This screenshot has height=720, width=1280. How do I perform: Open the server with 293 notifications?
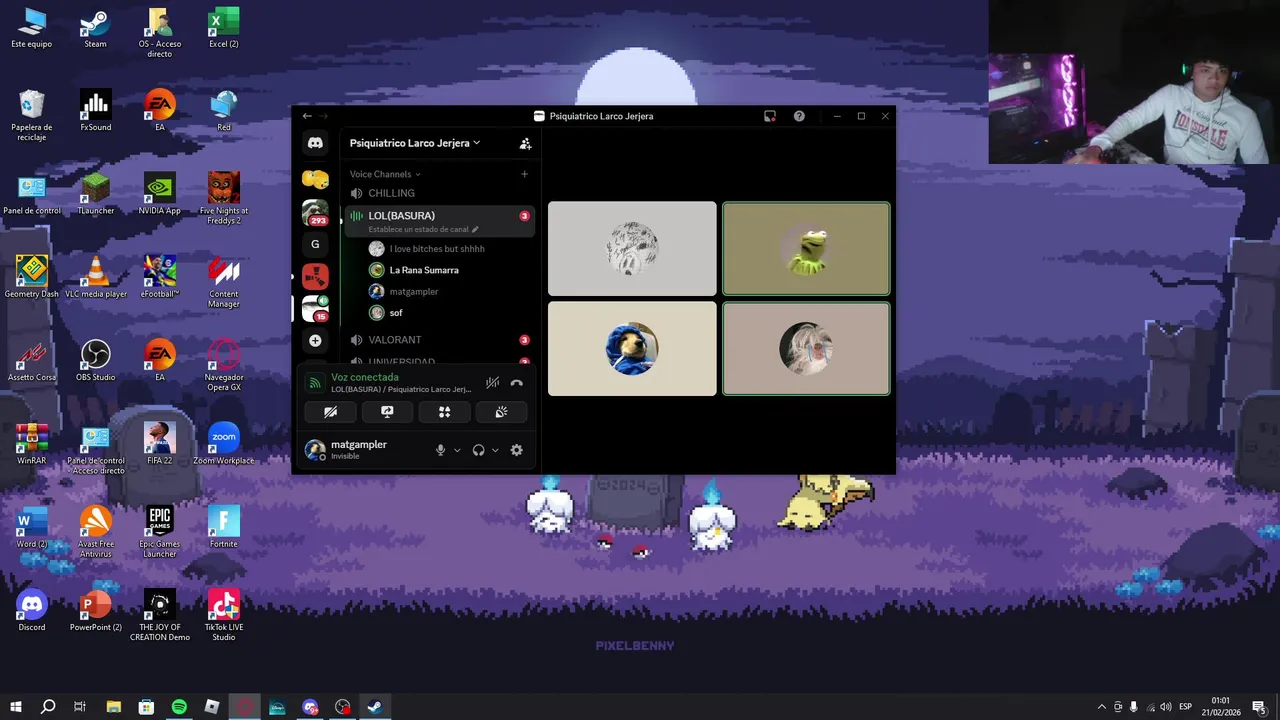coord(315,212)
